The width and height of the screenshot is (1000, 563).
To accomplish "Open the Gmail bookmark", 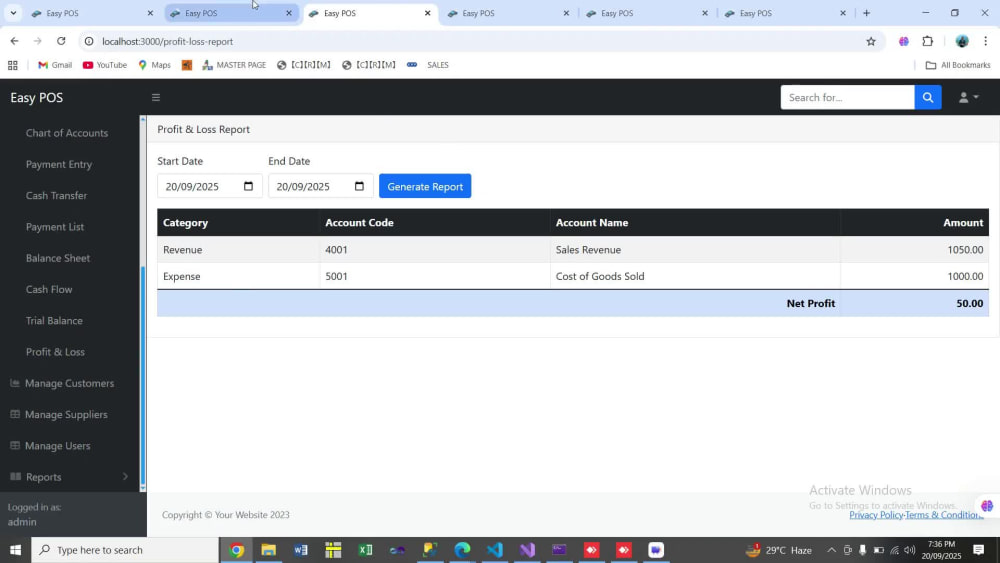I will (55, 65).
